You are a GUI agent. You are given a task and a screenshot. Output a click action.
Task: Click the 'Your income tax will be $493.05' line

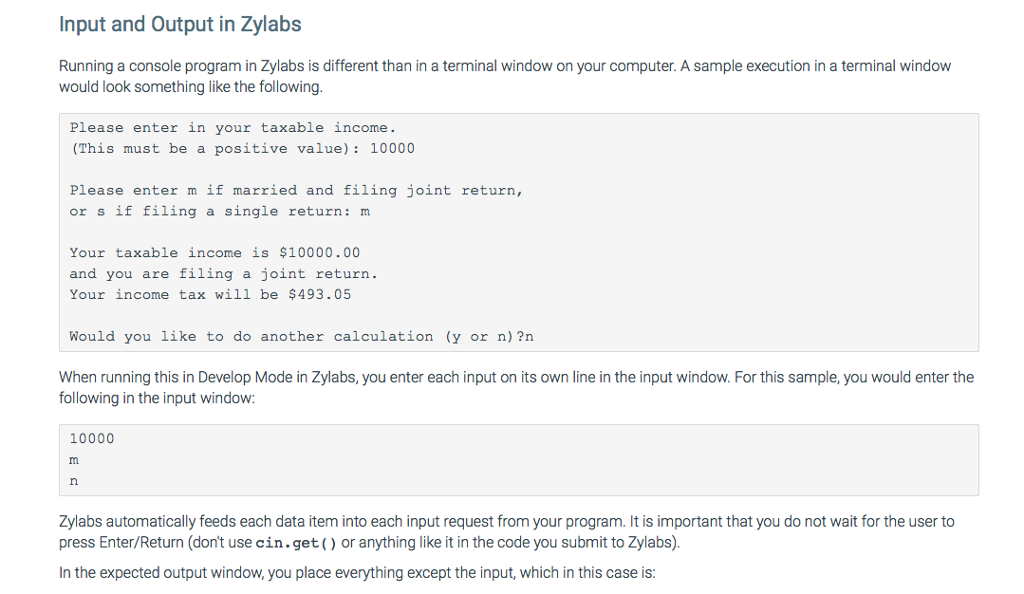pyautogui.click(x=210, y=295)
